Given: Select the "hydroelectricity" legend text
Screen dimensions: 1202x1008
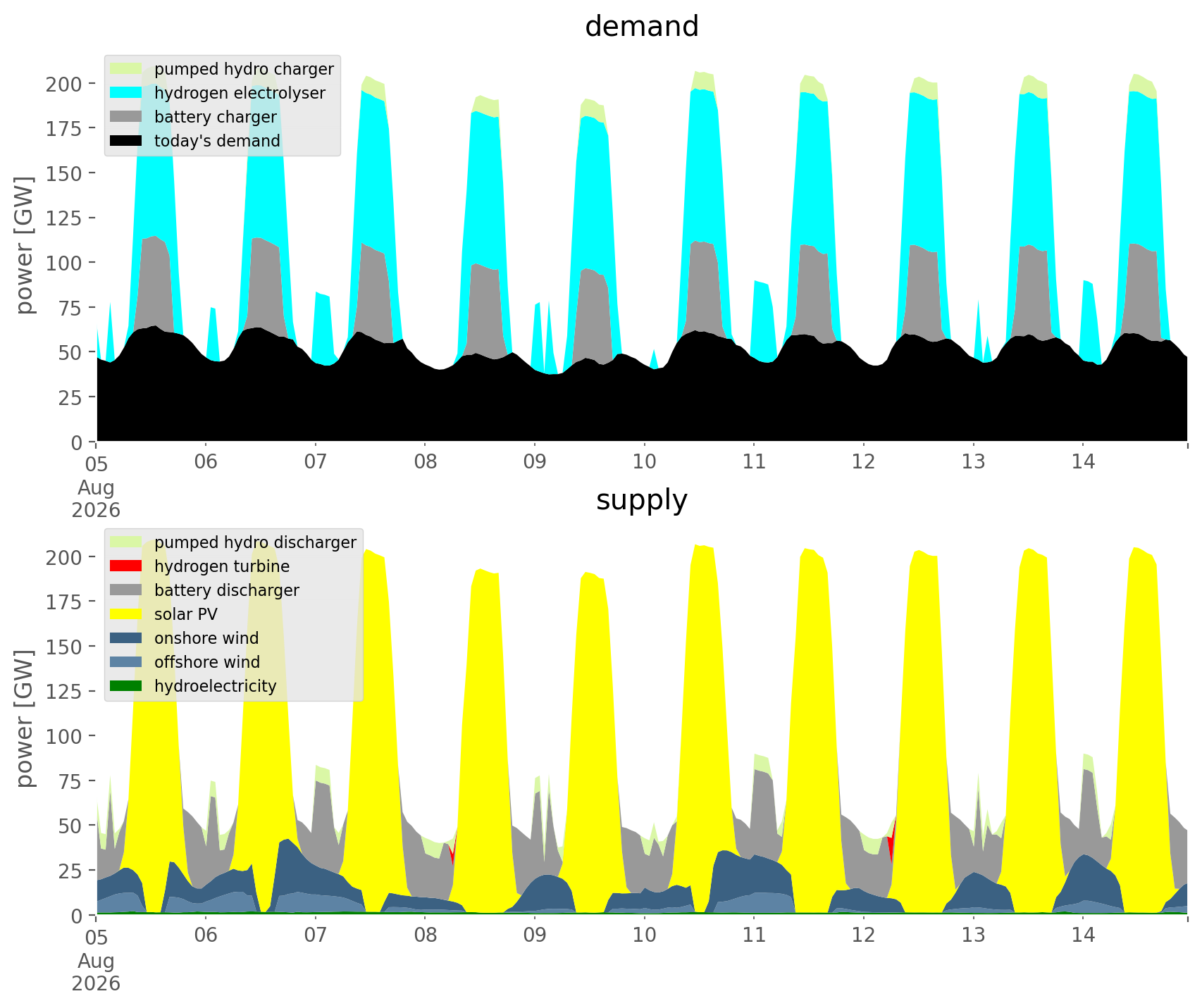Looking at the screenshot, I should pyautogui.click(x=216, y=686).
